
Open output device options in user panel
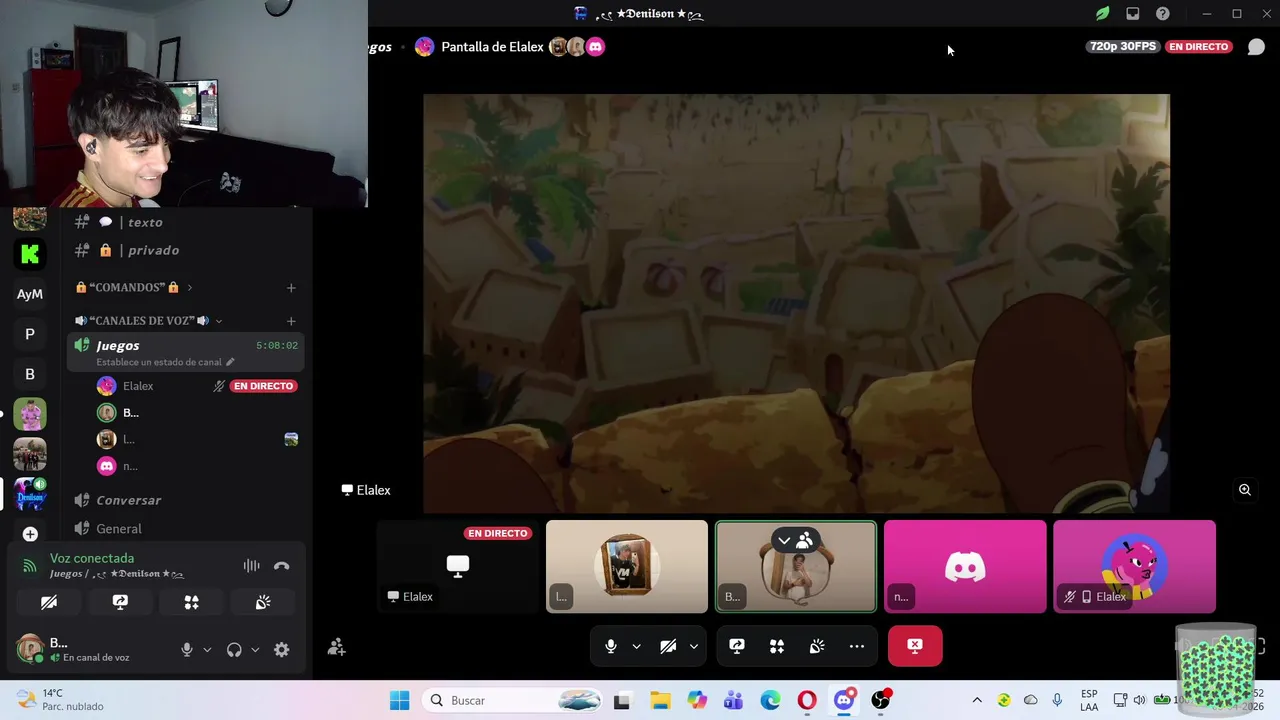pos(255,649)
